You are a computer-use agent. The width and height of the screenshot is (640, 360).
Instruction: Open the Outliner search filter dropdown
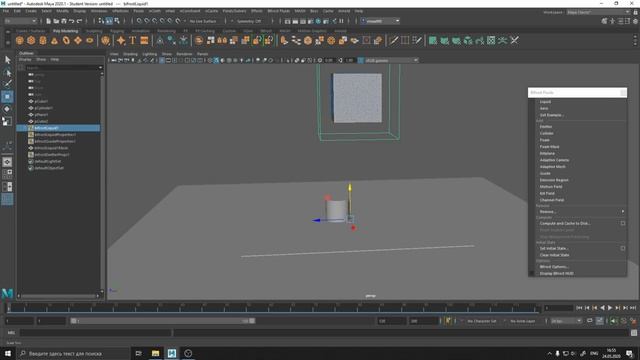pos(100,67)
